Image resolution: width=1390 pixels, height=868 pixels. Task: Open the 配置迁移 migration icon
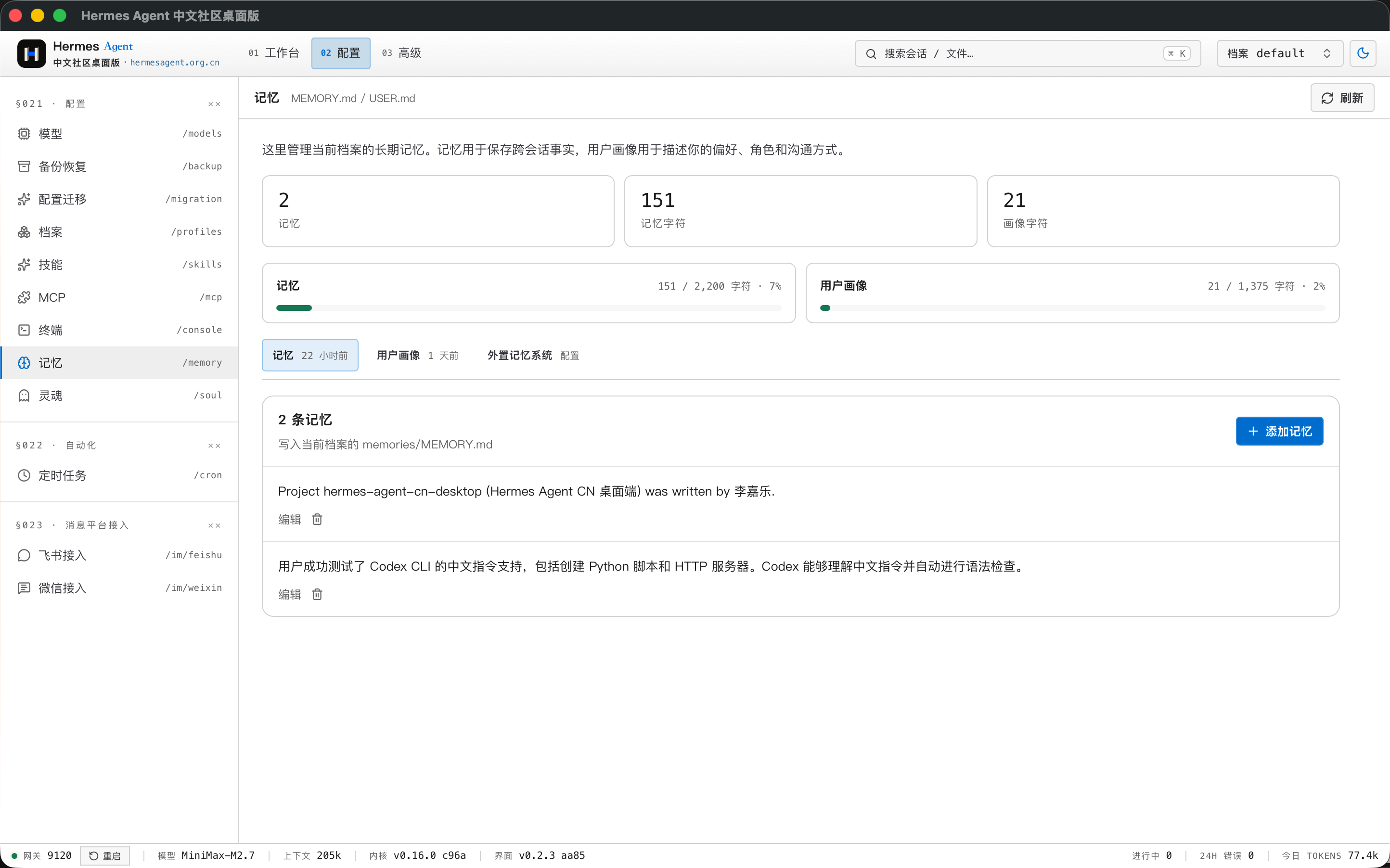coord(24,199)
